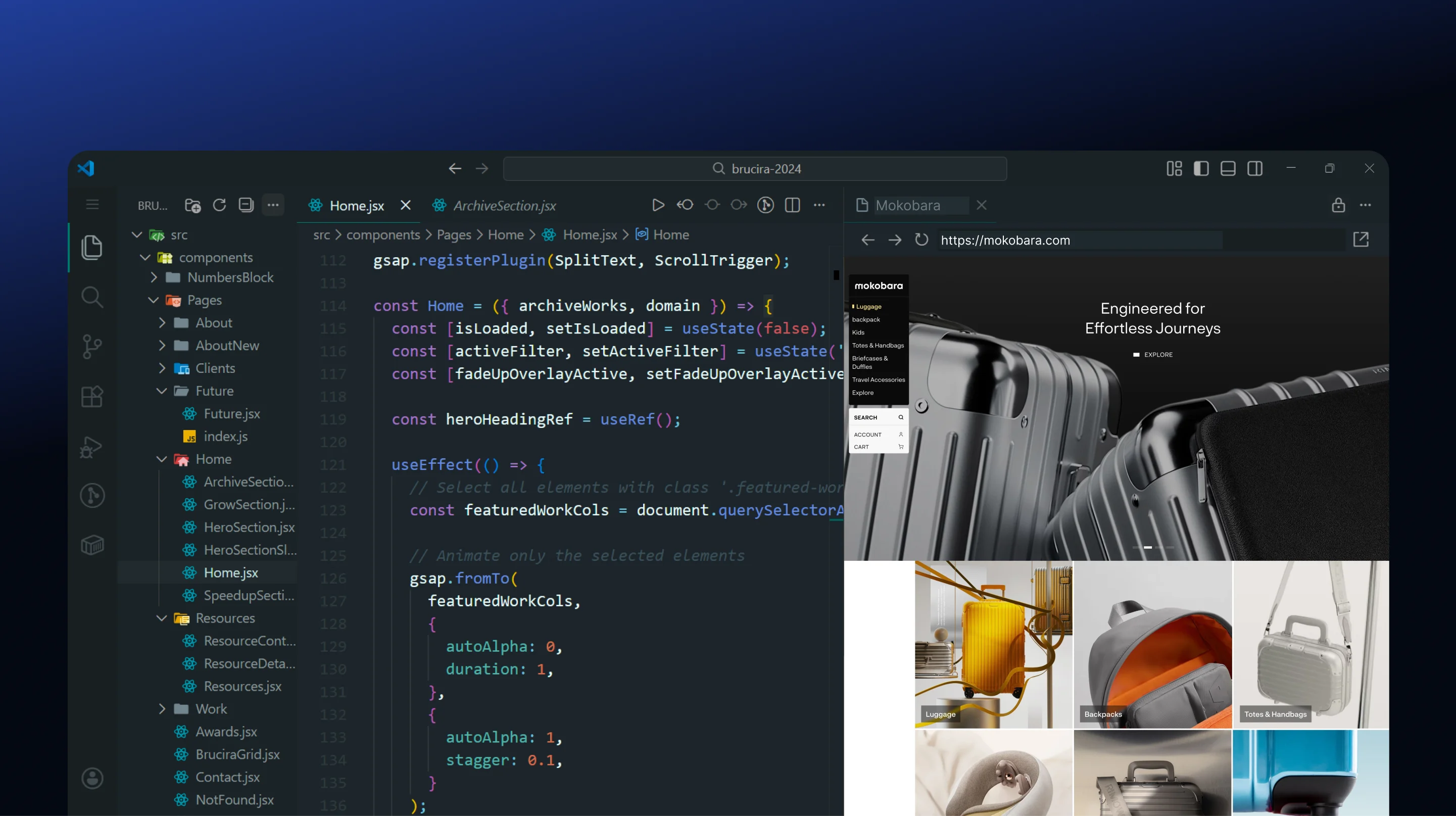Click the carousel dot below the luggage hero image
Screen dimensions: 1456x816
point(1149,547)
